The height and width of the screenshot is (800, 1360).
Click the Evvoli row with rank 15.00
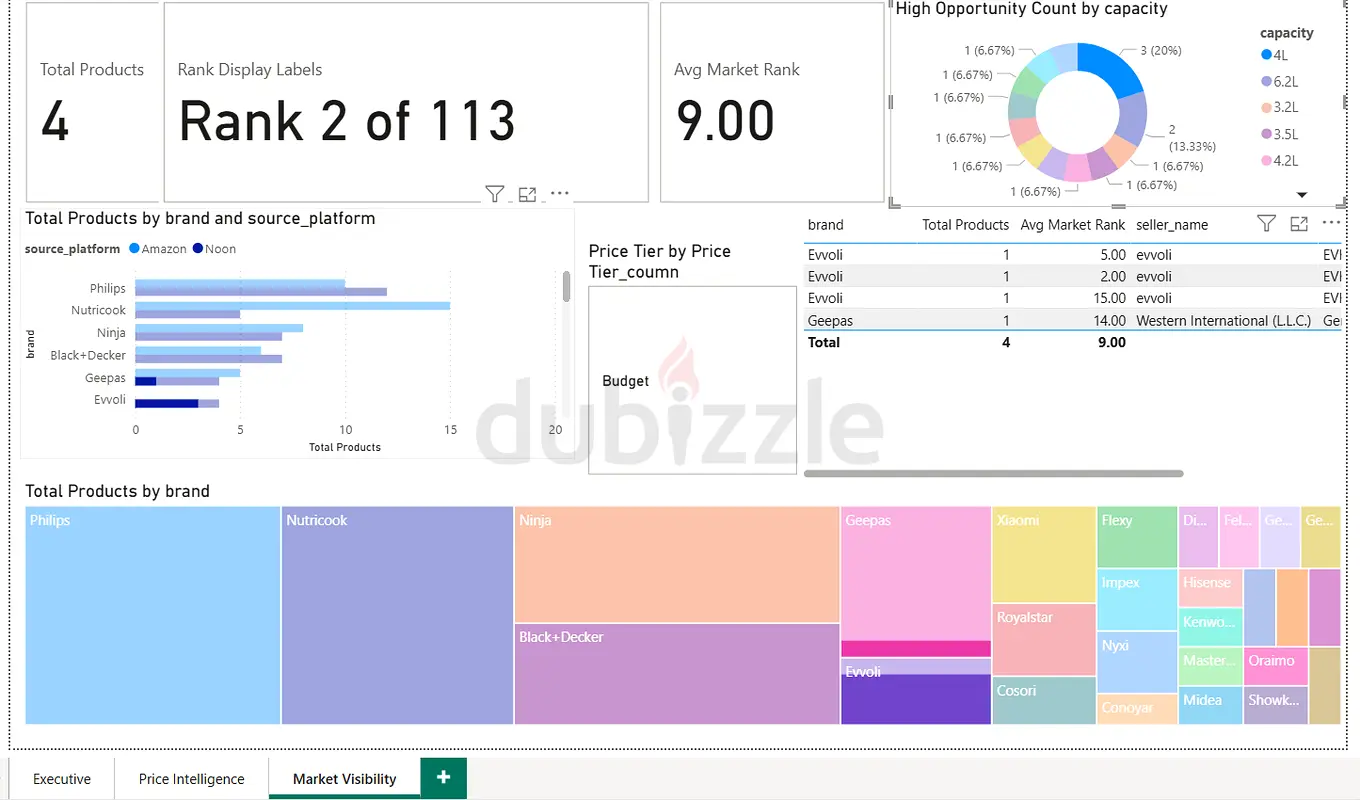click(1073, 298)
